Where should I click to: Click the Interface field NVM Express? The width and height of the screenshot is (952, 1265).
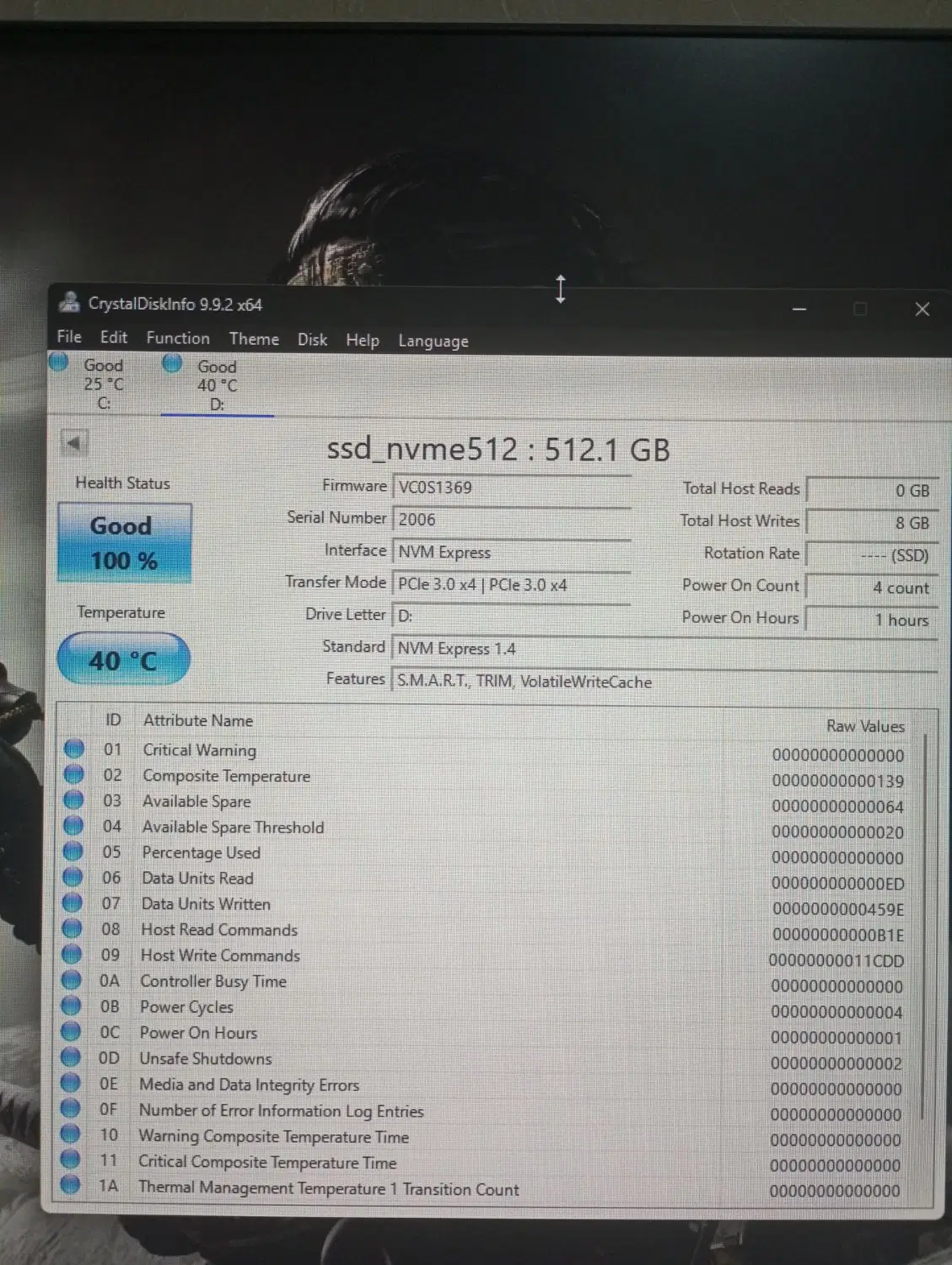pyautogui.click(x=512, y=552)
